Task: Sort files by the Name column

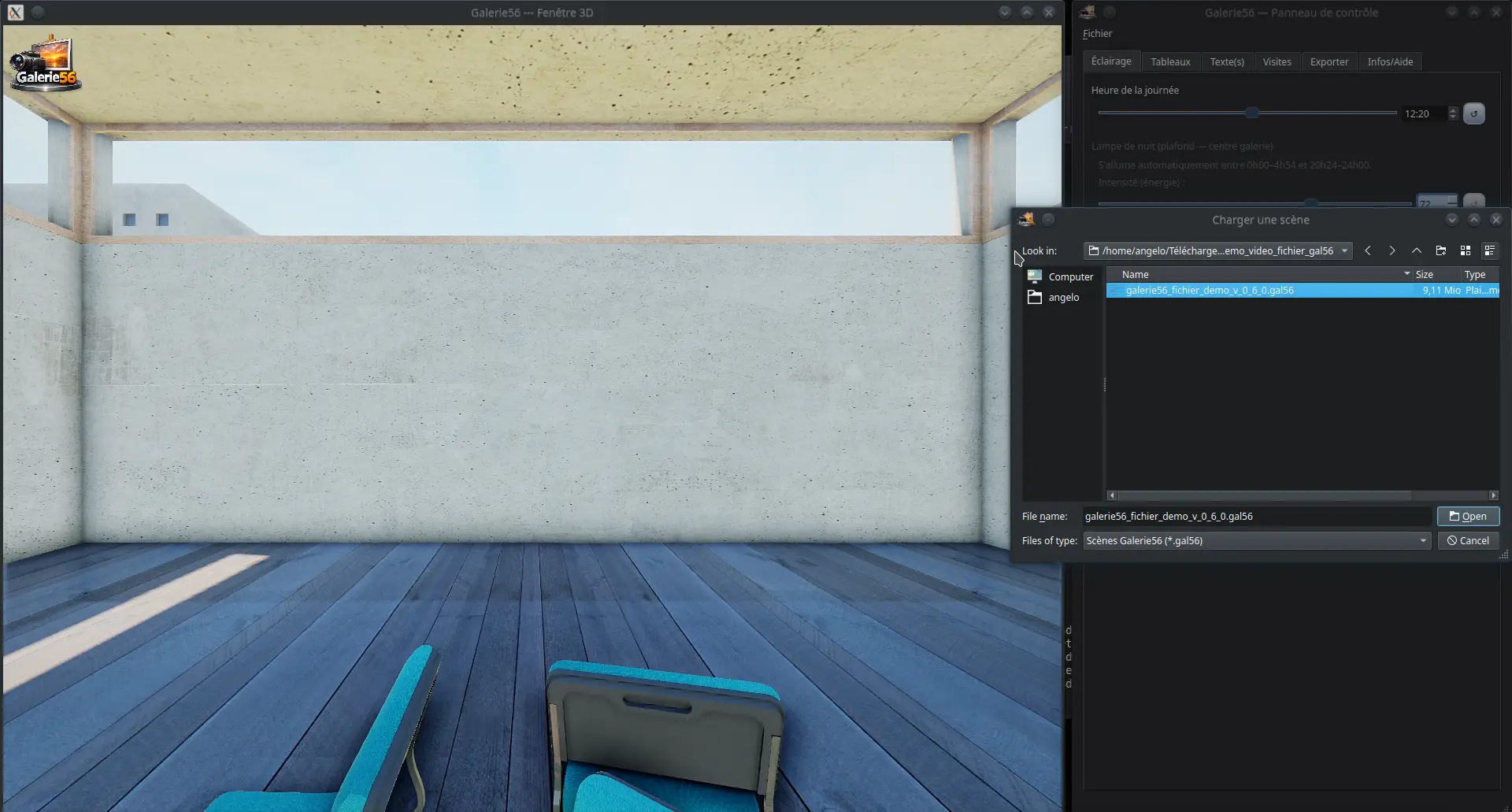Action: [1259, 274]
